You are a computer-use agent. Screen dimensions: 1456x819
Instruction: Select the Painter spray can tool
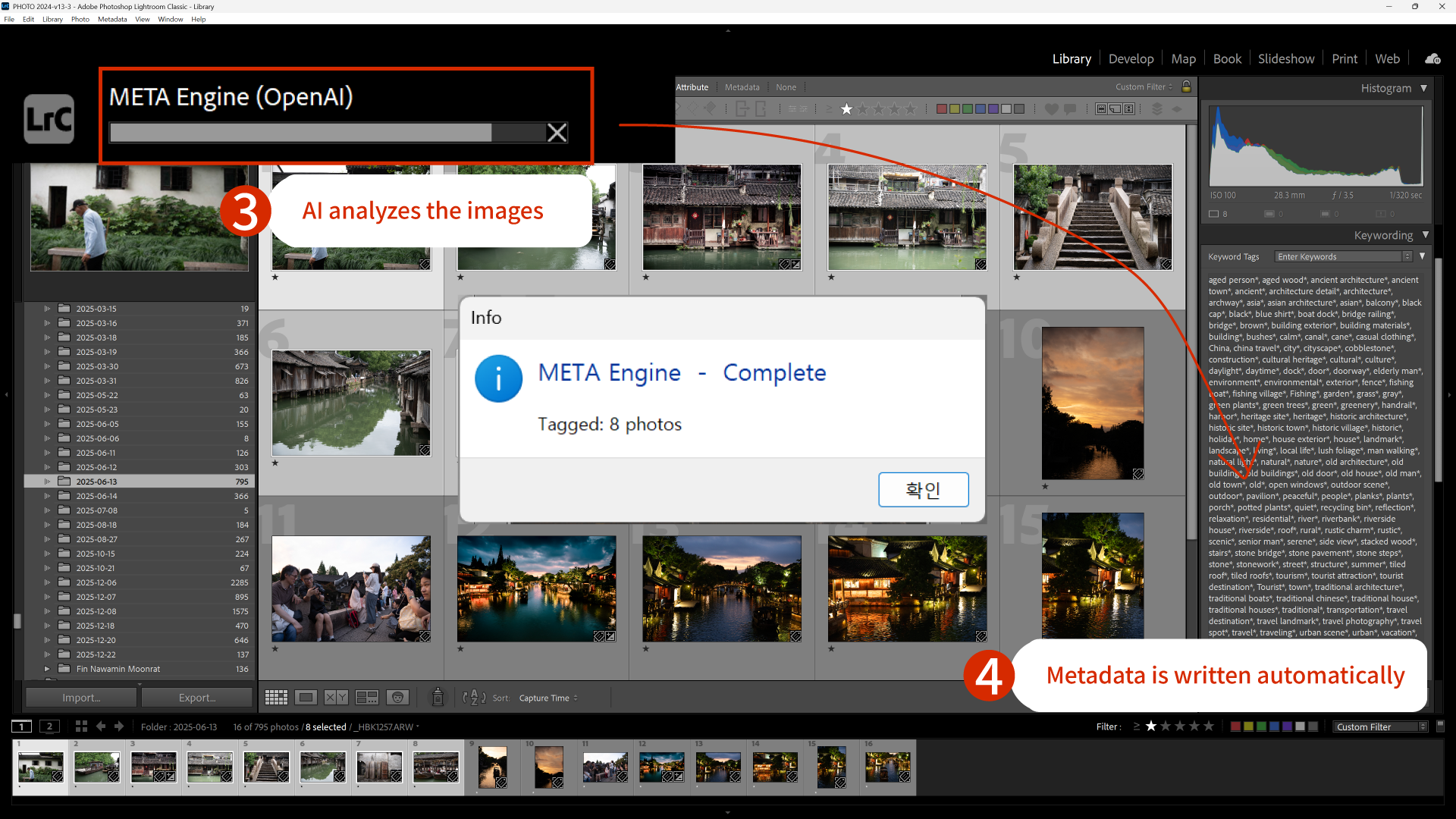tap(438, 698)
